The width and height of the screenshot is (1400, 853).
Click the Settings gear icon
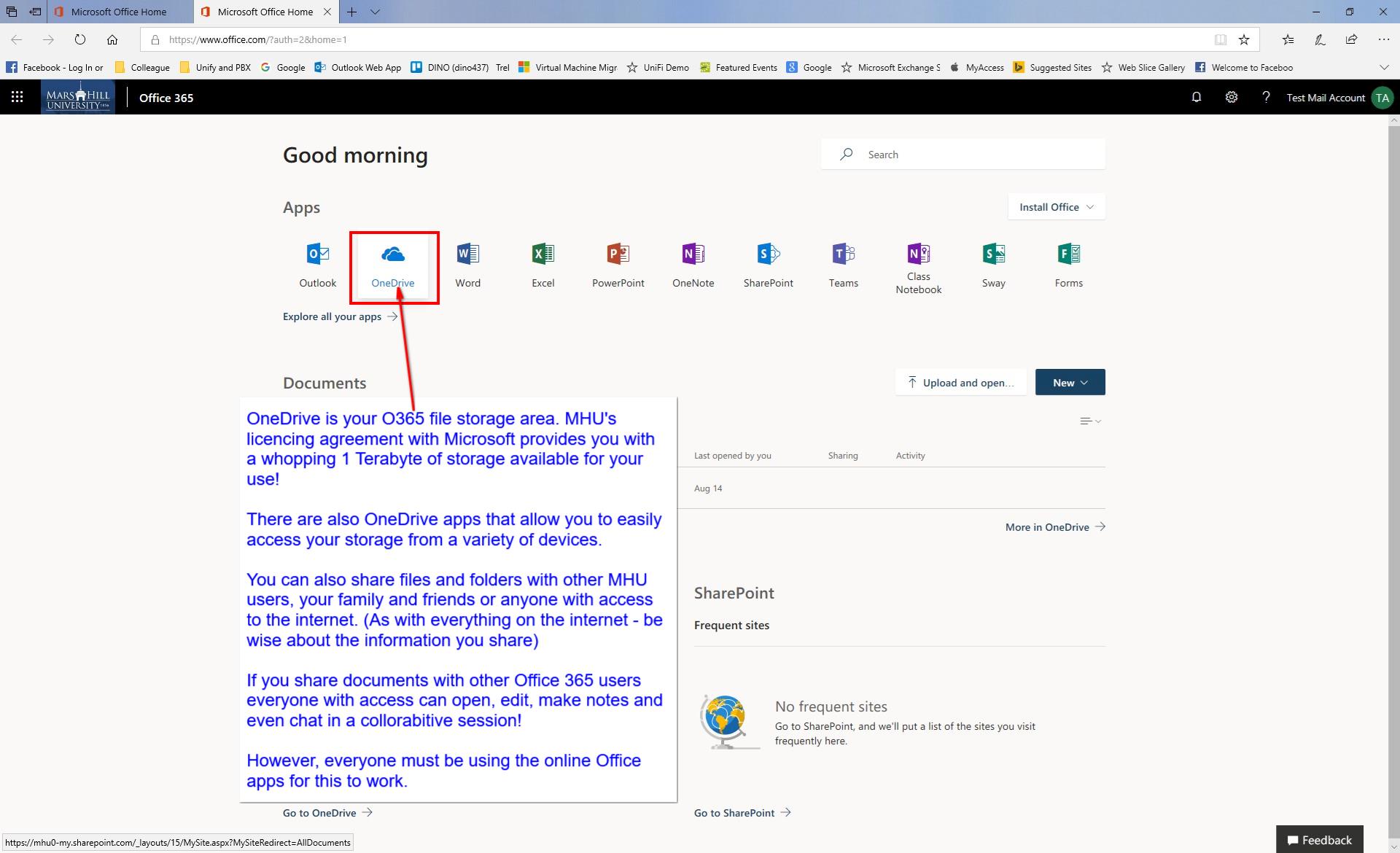(1231, 97)
